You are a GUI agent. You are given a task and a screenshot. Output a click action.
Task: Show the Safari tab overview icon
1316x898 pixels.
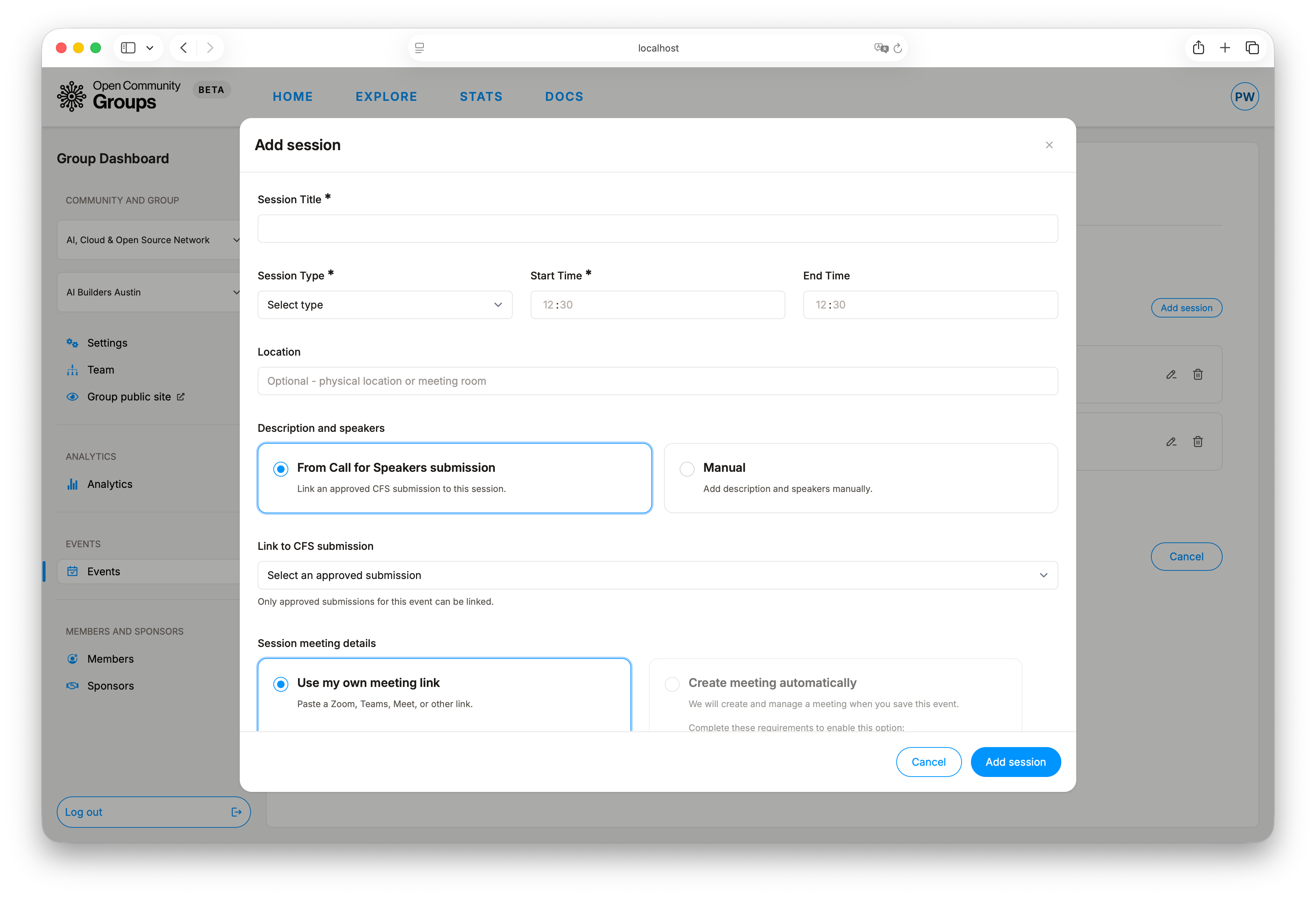(x=1252, y=47)
